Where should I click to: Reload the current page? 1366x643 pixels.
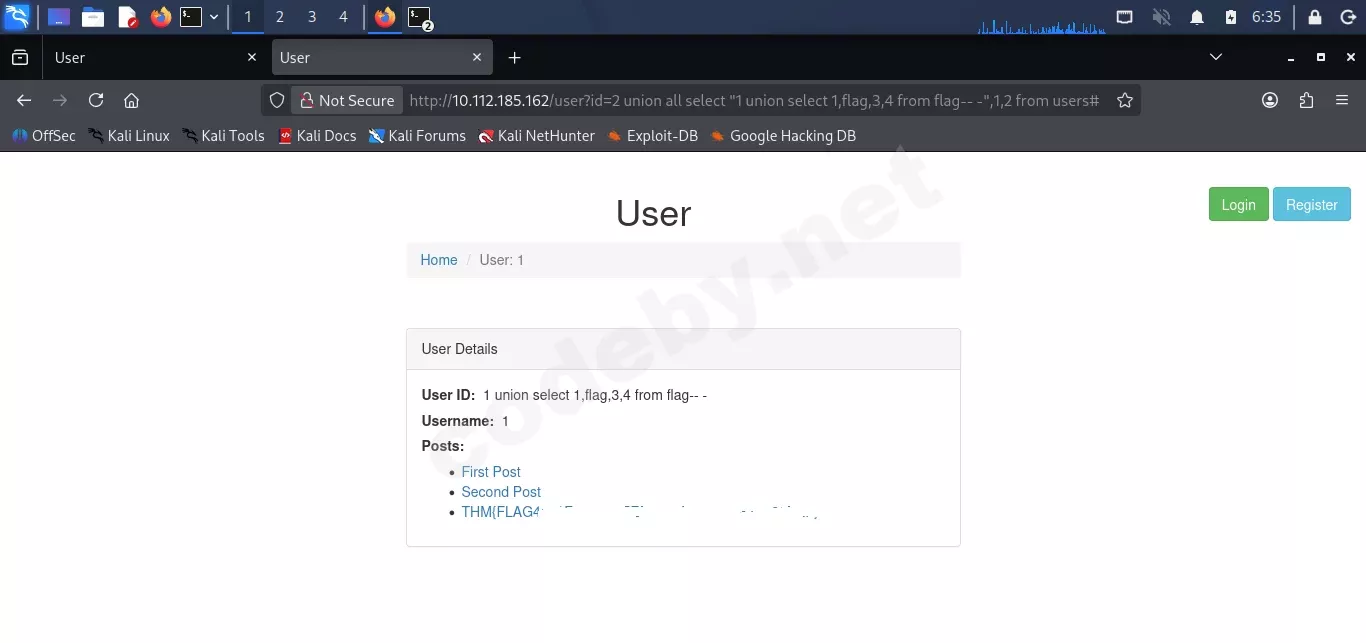tap(96, 100)
